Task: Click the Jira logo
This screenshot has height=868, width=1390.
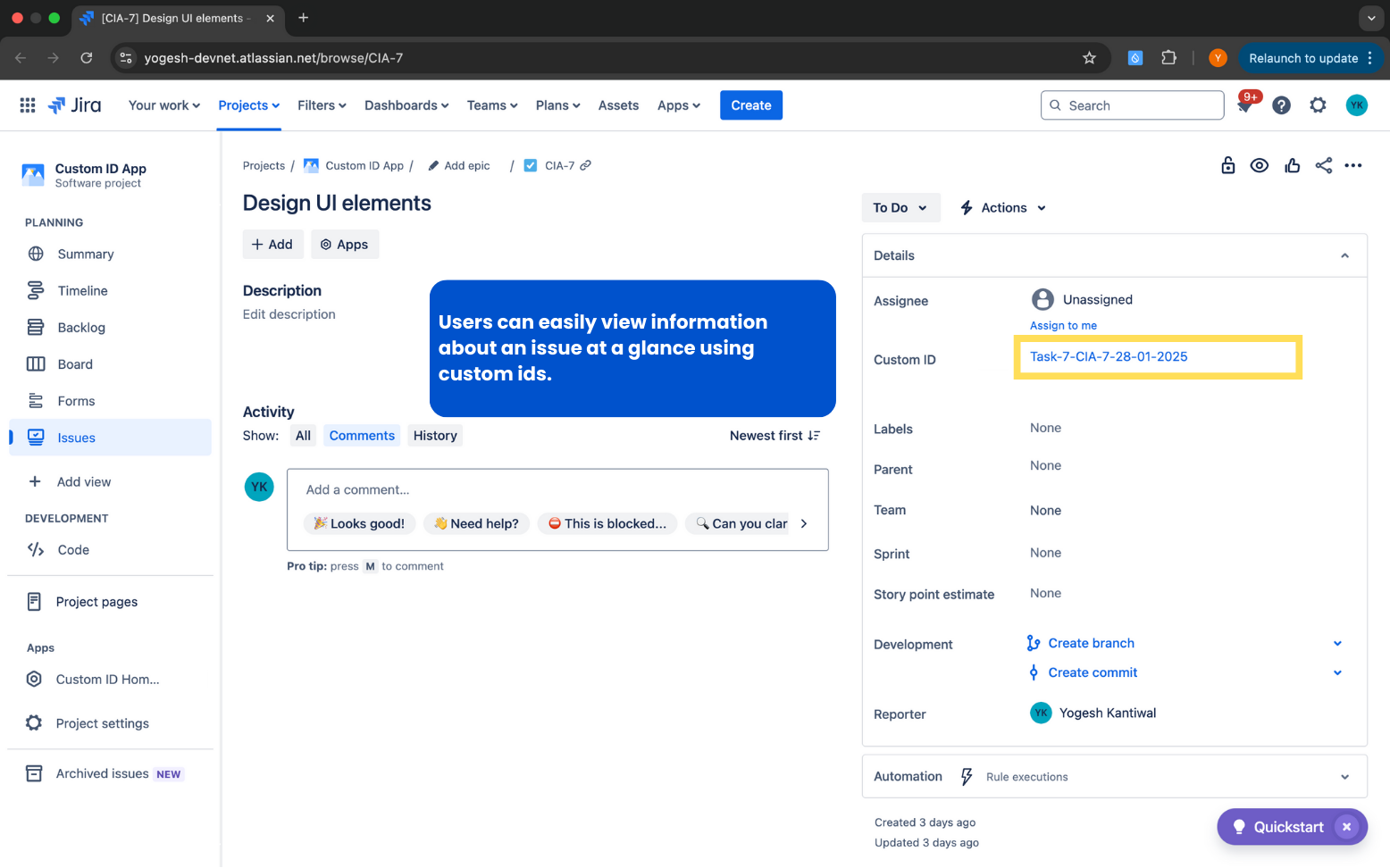Action: click(x=75, y=105)
